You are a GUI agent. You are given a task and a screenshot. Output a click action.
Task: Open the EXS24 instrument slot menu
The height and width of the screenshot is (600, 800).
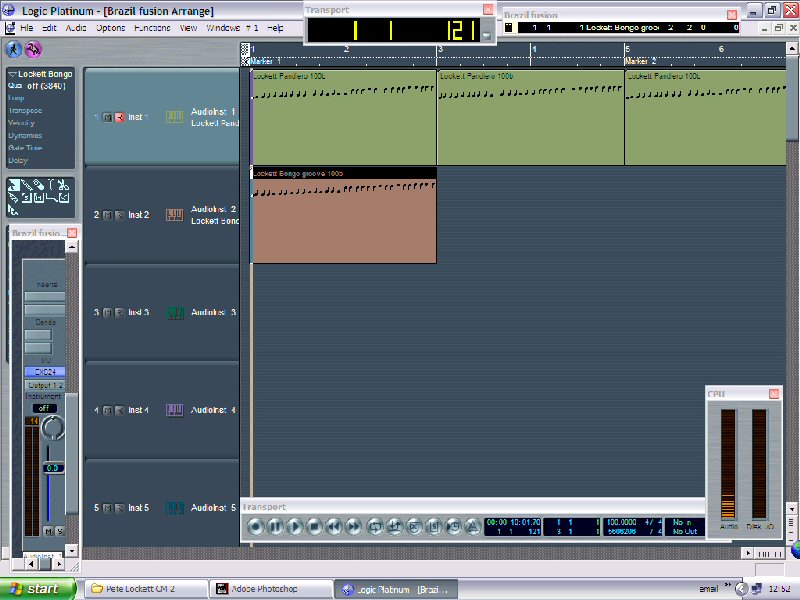point(44,372)
